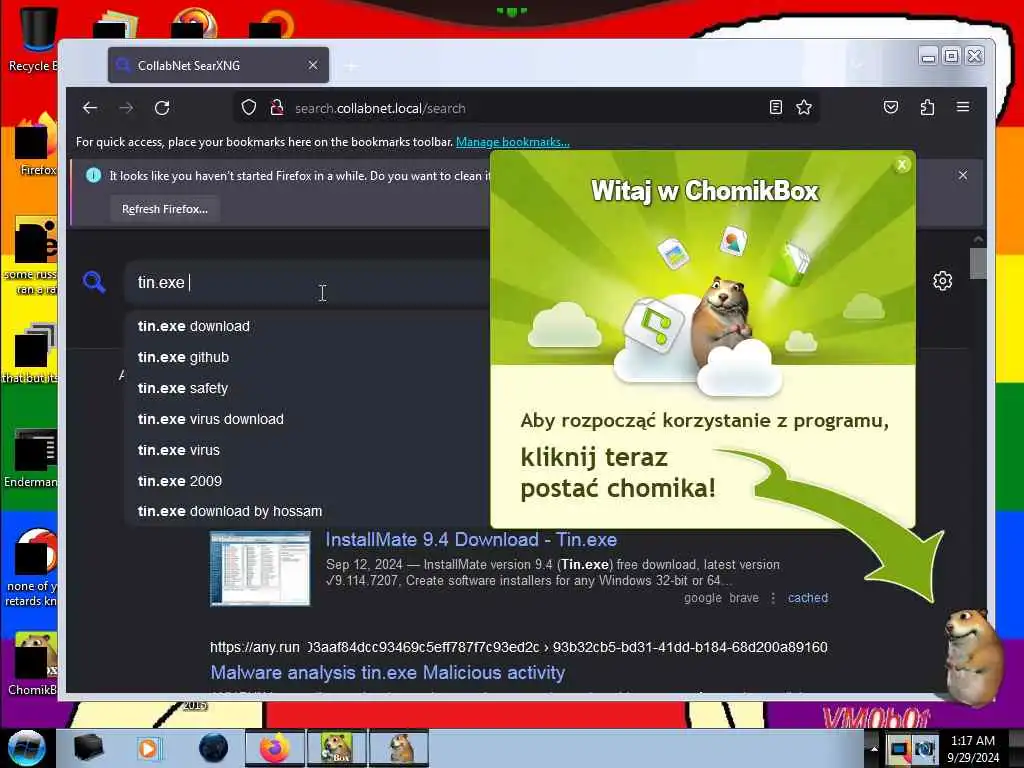Click the tin.exe search input field
1024x768 pixels.
[x=307, y=282]
